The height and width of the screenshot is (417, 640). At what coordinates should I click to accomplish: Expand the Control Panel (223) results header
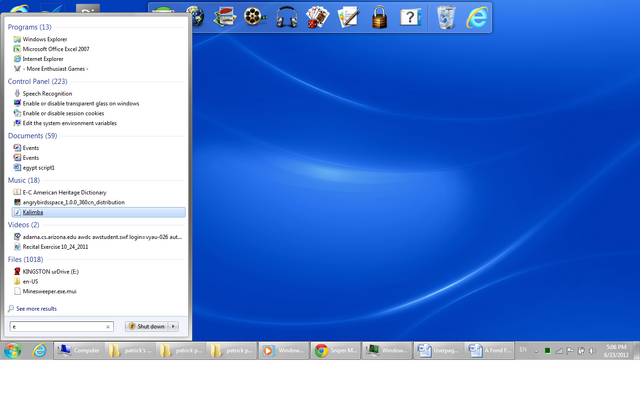click(x=38, y=81)
